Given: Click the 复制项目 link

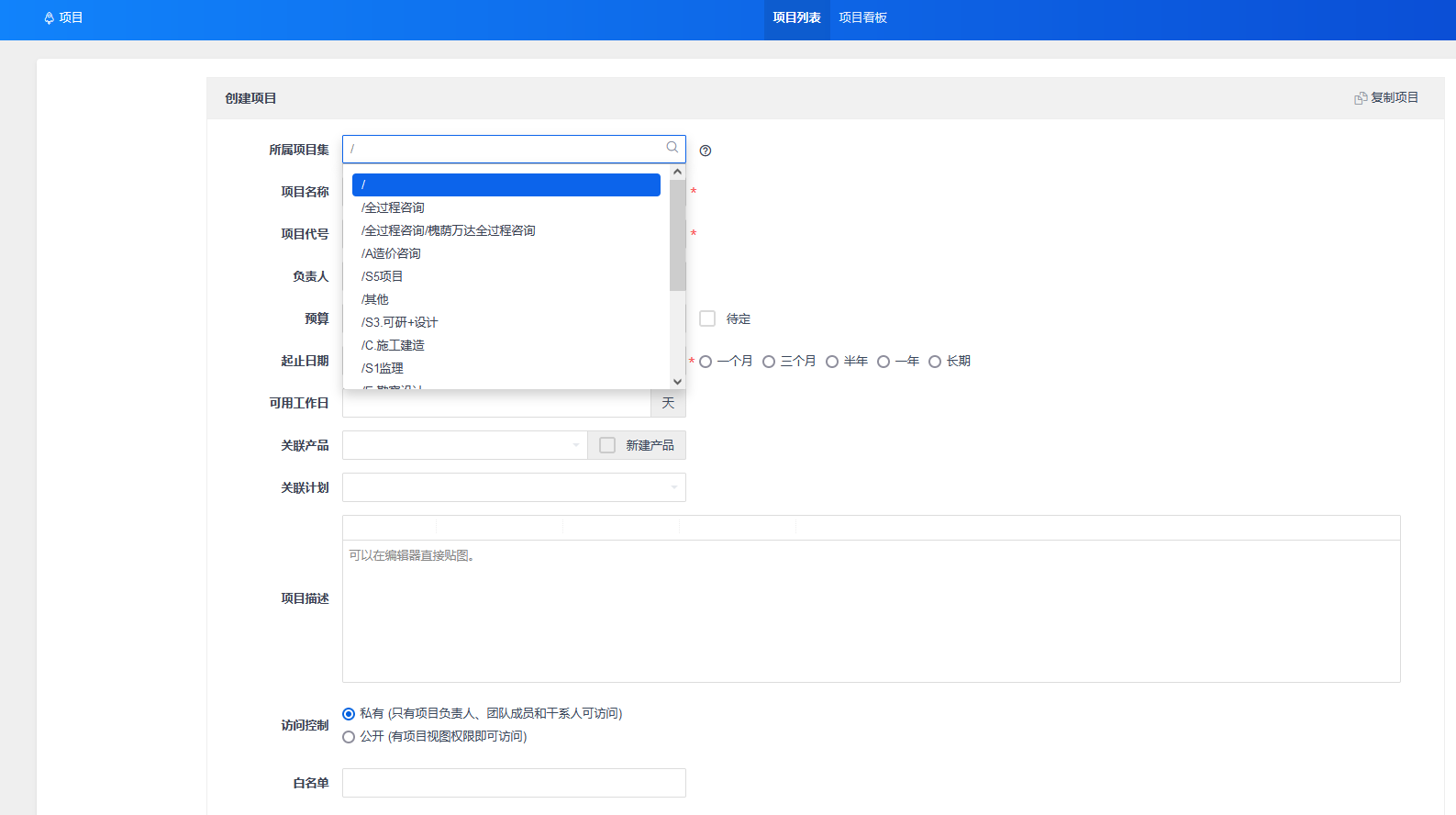Looking at the screenshot, I should click(1394, 98).
